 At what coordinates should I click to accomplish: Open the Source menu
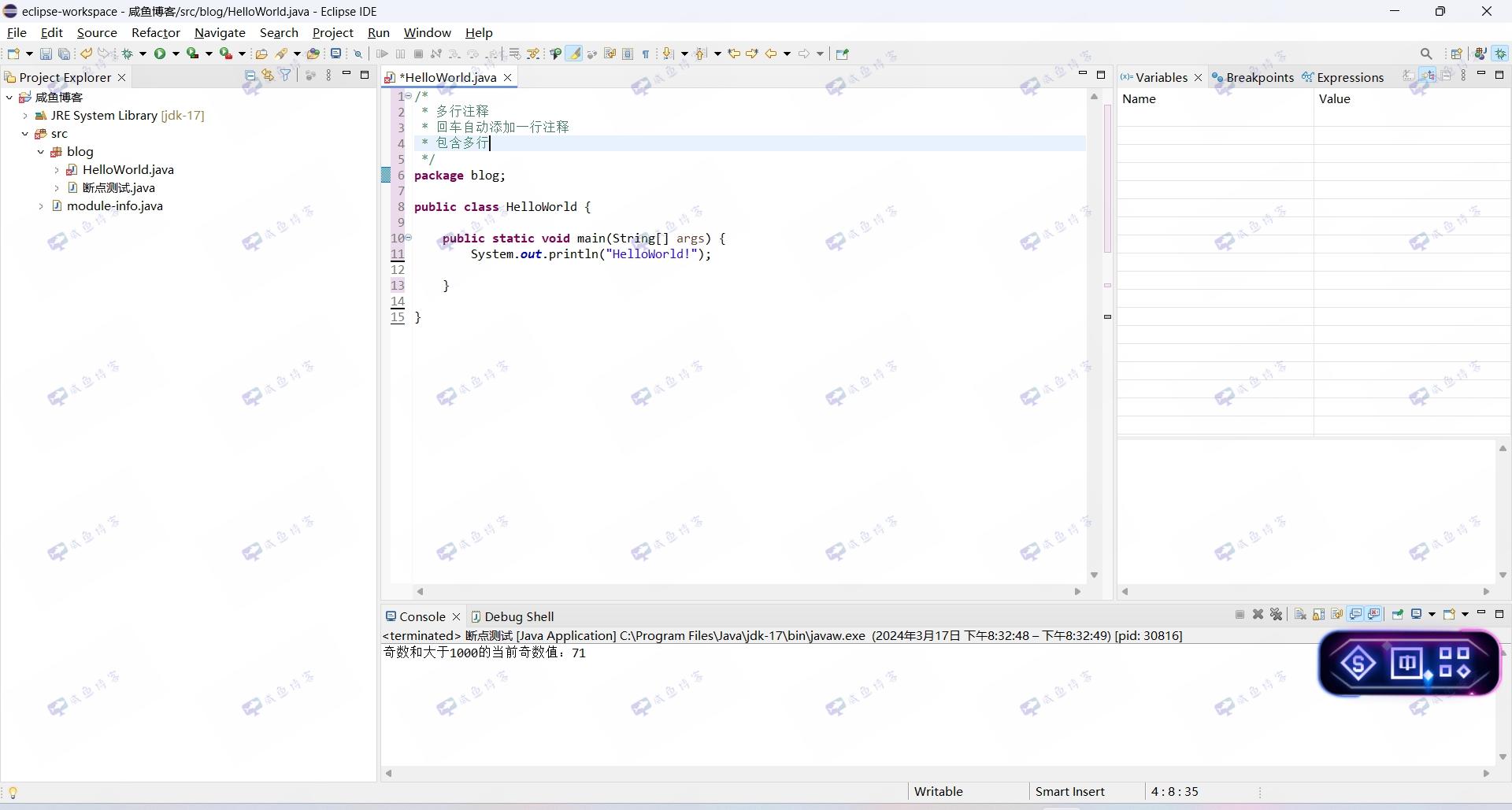pos(97,32)
